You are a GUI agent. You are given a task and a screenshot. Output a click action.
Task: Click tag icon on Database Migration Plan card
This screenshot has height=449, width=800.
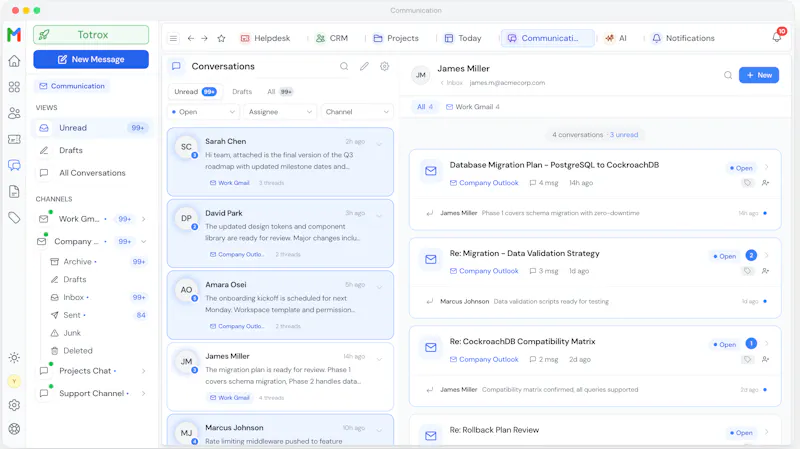pos(747,183)
